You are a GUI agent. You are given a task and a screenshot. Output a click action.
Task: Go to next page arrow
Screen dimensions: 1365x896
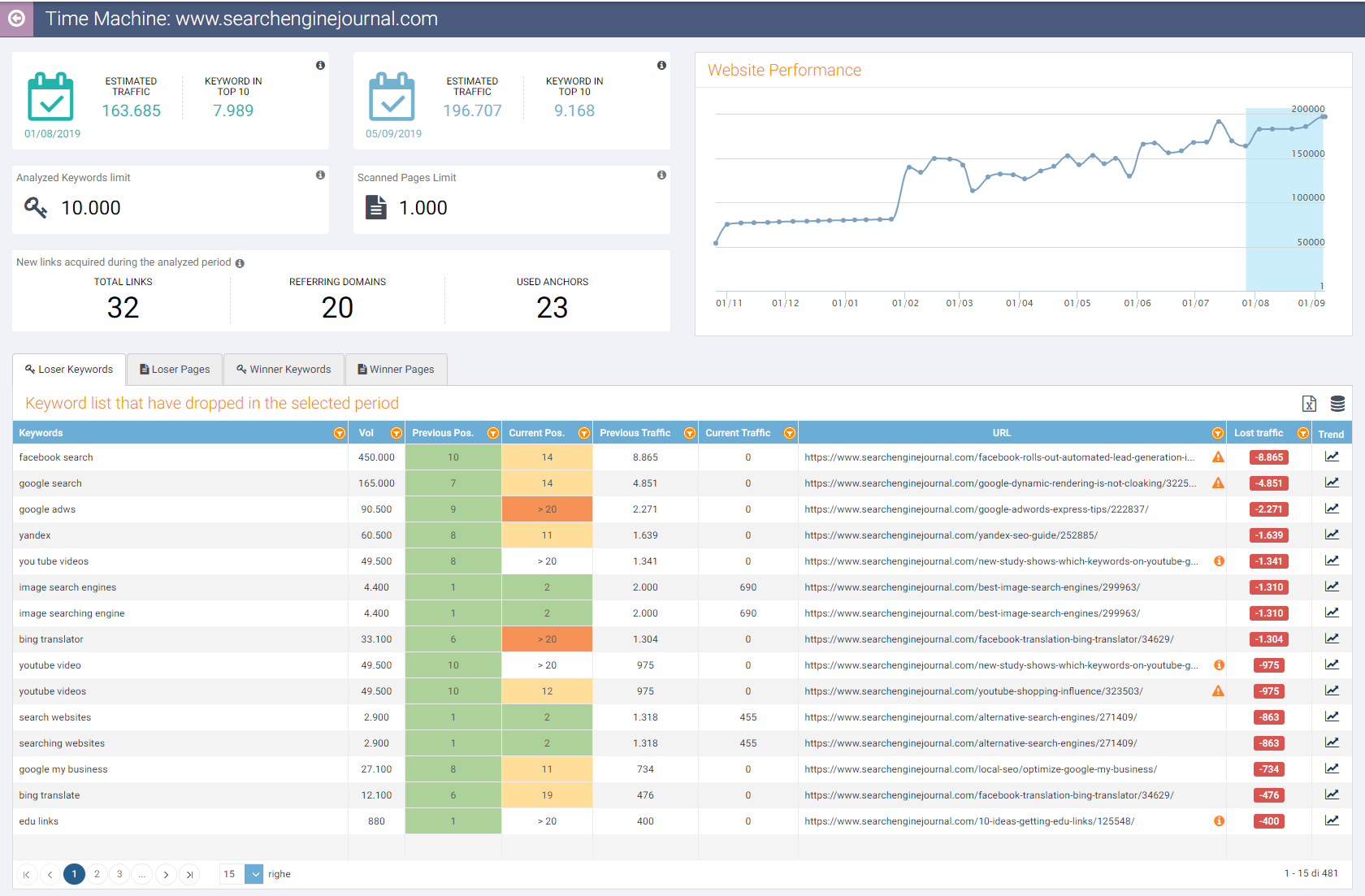[166, 874]
